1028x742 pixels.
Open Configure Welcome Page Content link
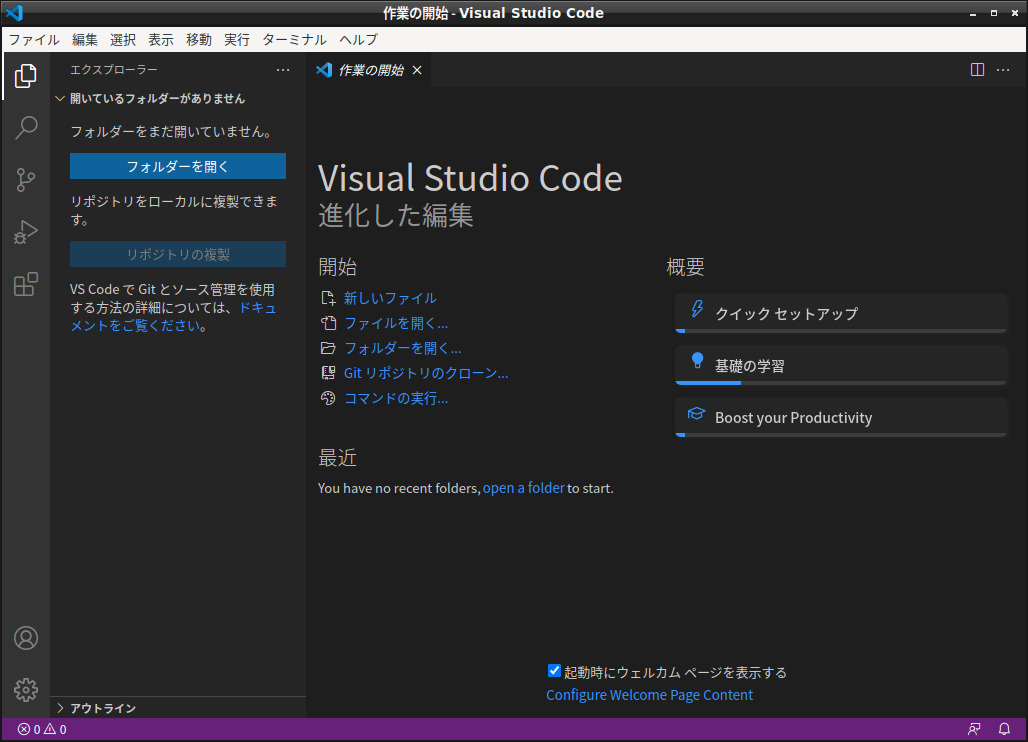650,695
